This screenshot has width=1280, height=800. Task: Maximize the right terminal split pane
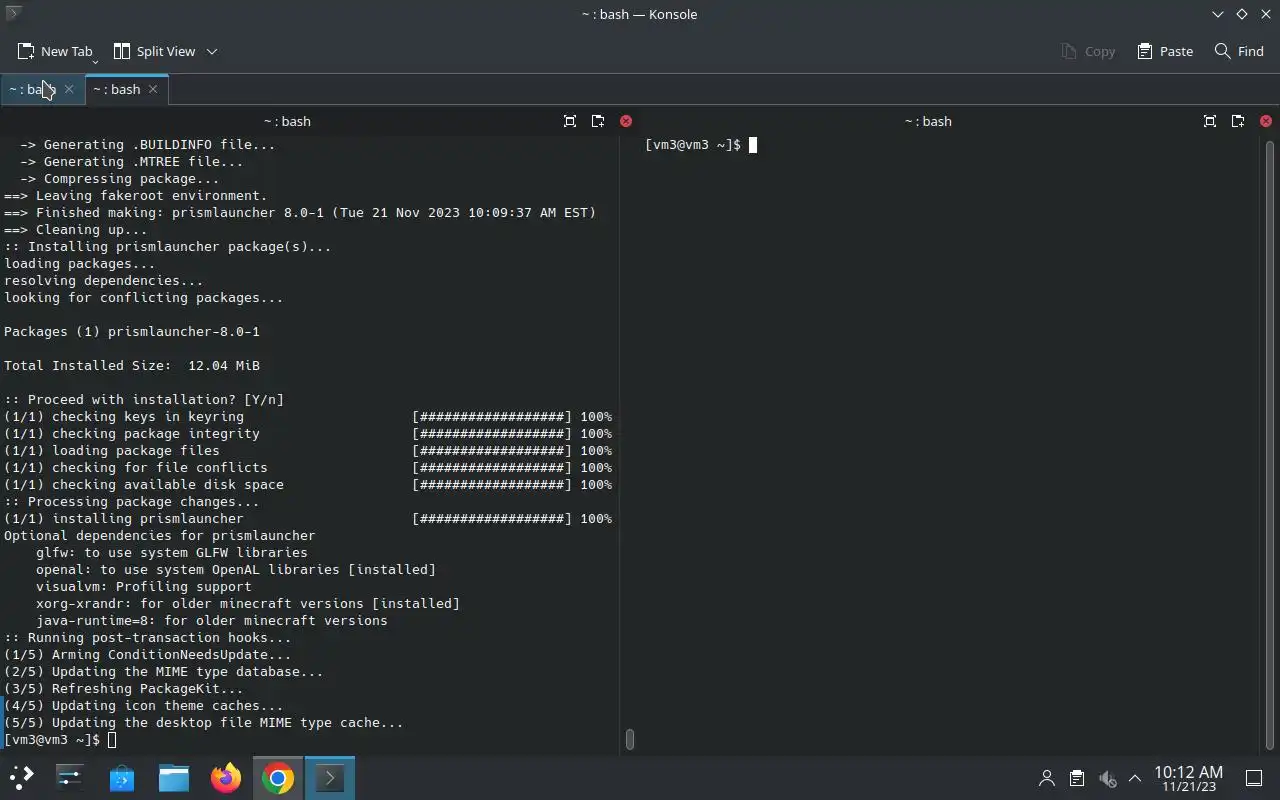(x=1210, y=121)
